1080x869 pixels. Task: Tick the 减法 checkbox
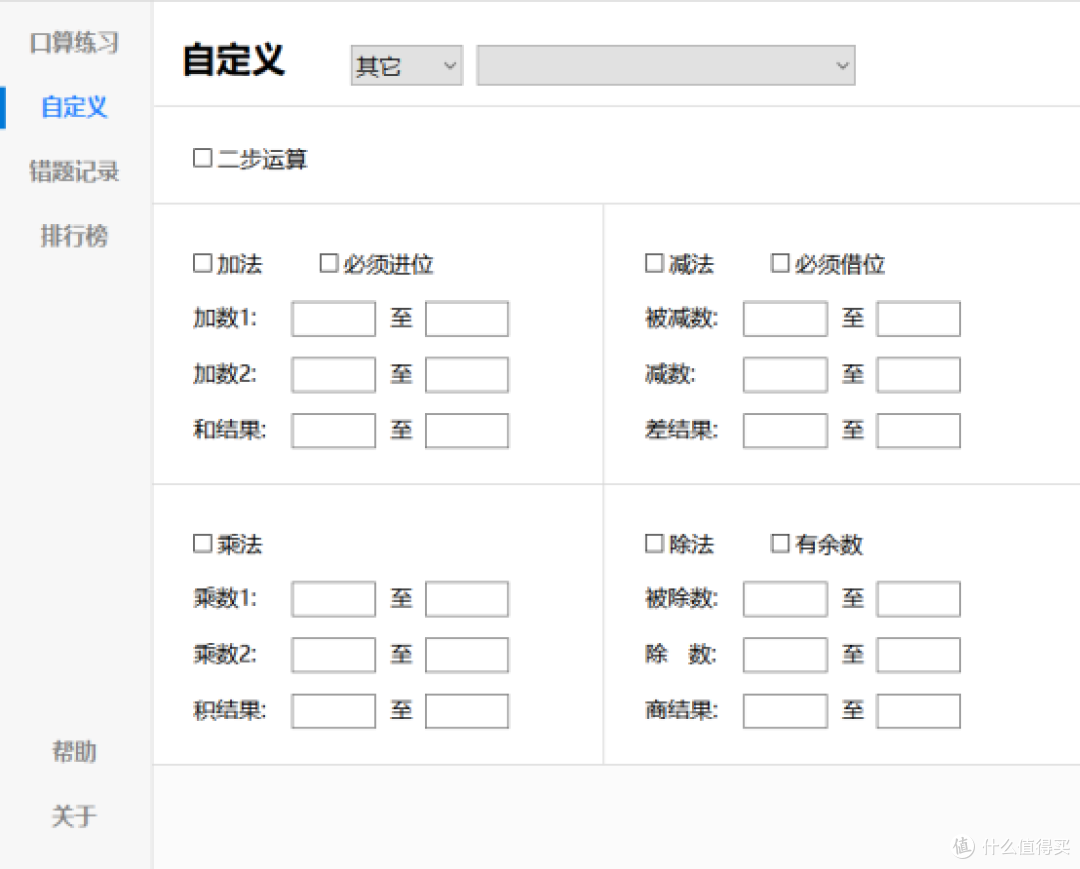654,263
